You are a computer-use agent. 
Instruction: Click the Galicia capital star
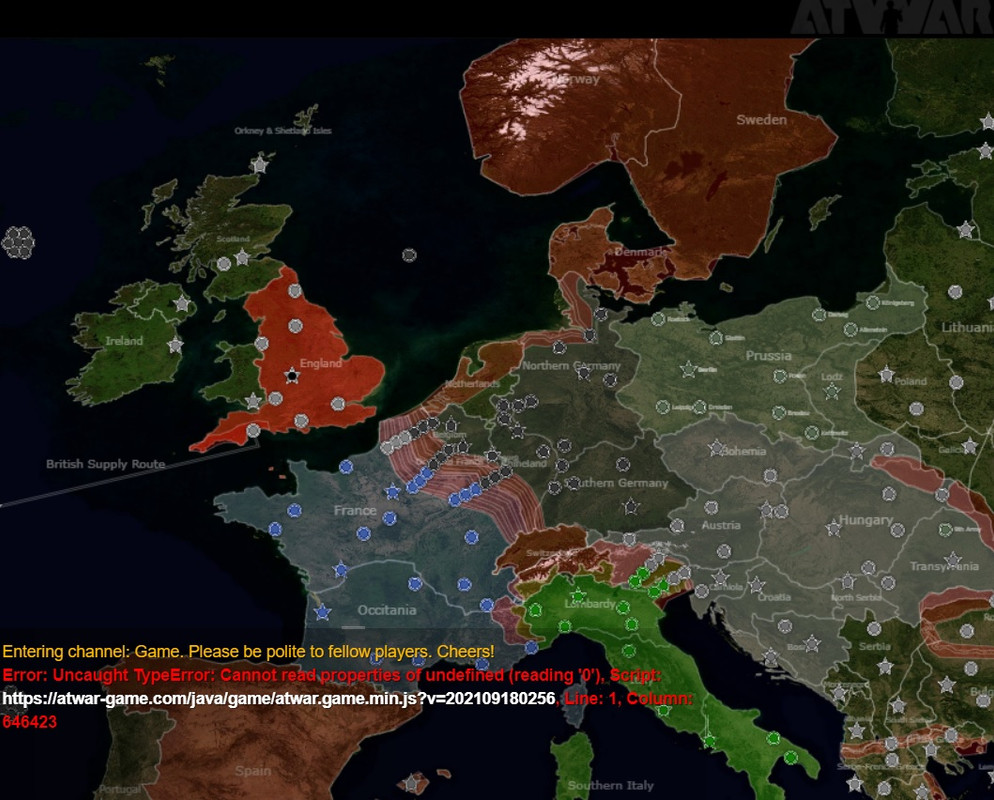969,446
